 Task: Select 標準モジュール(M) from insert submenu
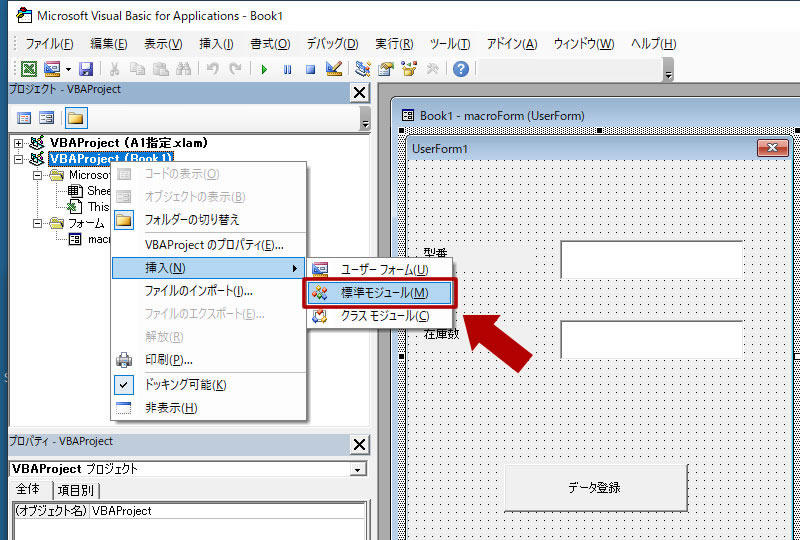coord(380,293)
